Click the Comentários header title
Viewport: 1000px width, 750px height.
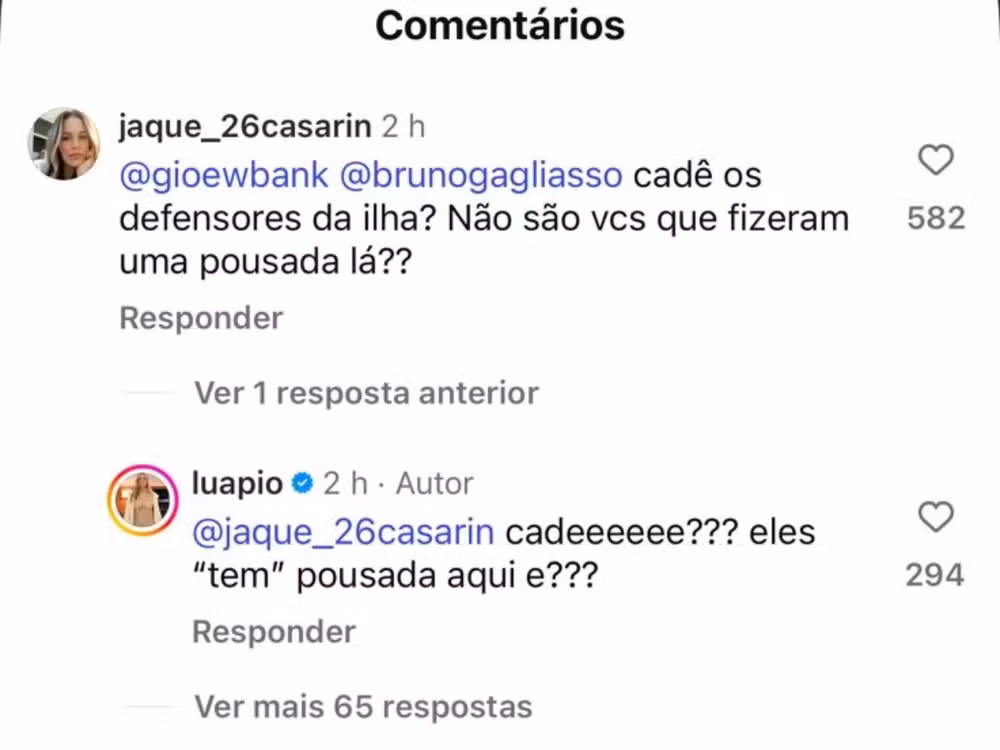coord(500,26)
